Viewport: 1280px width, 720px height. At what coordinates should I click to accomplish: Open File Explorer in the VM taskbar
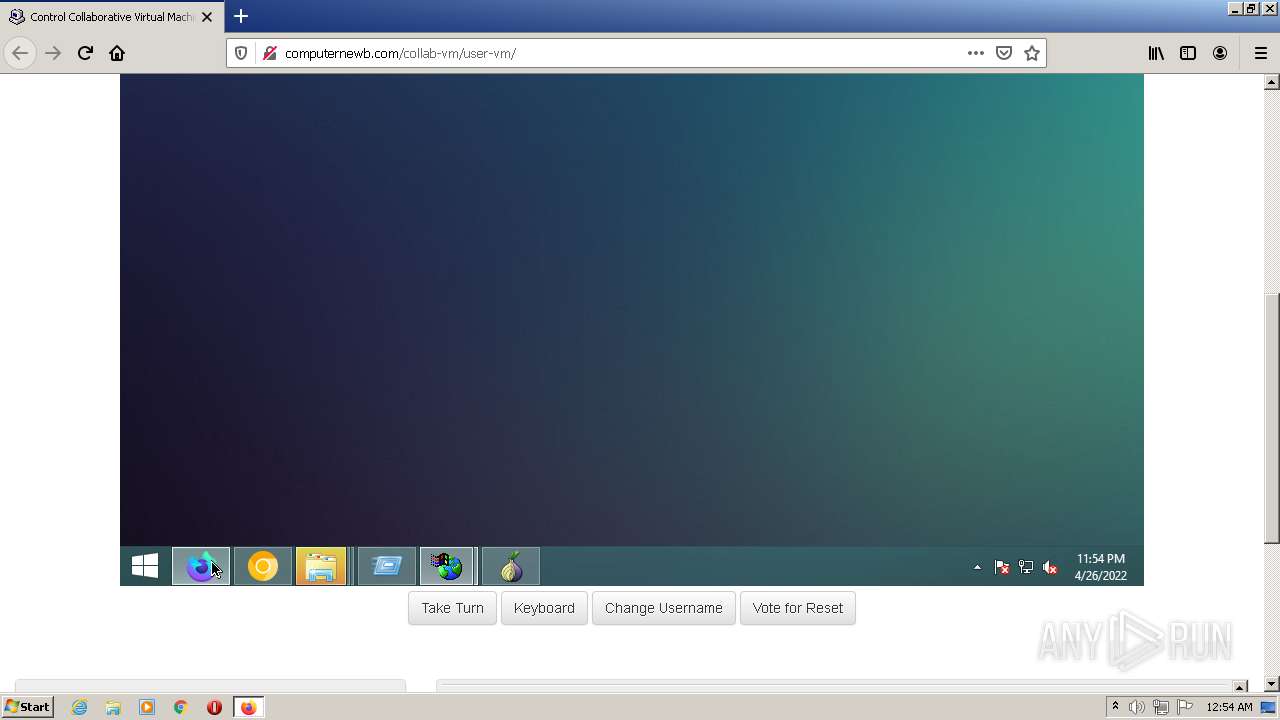[321, 566]
